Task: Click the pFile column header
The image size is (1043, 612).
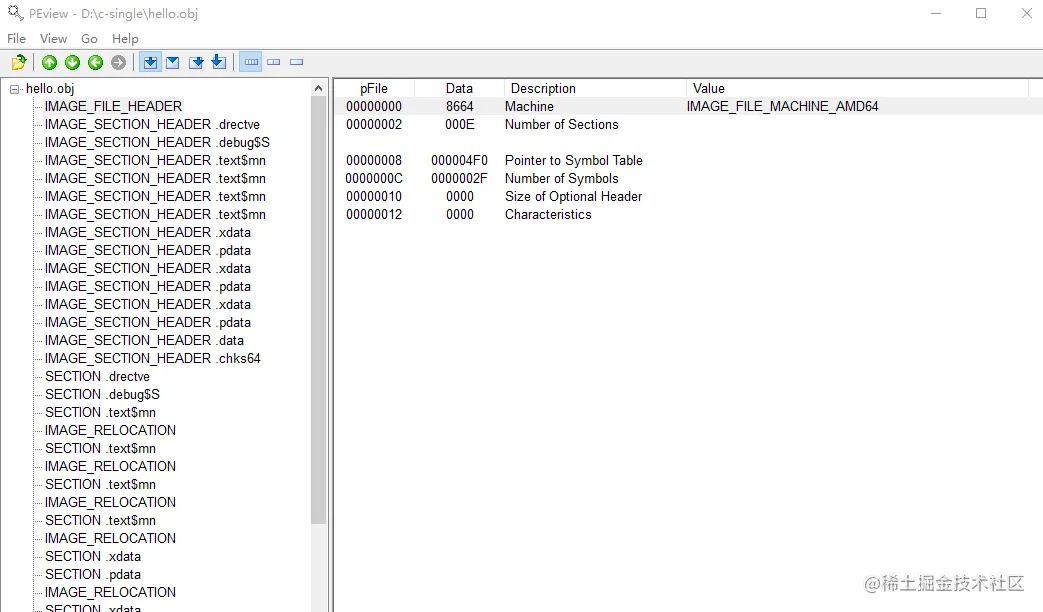Action: (374, 88)
